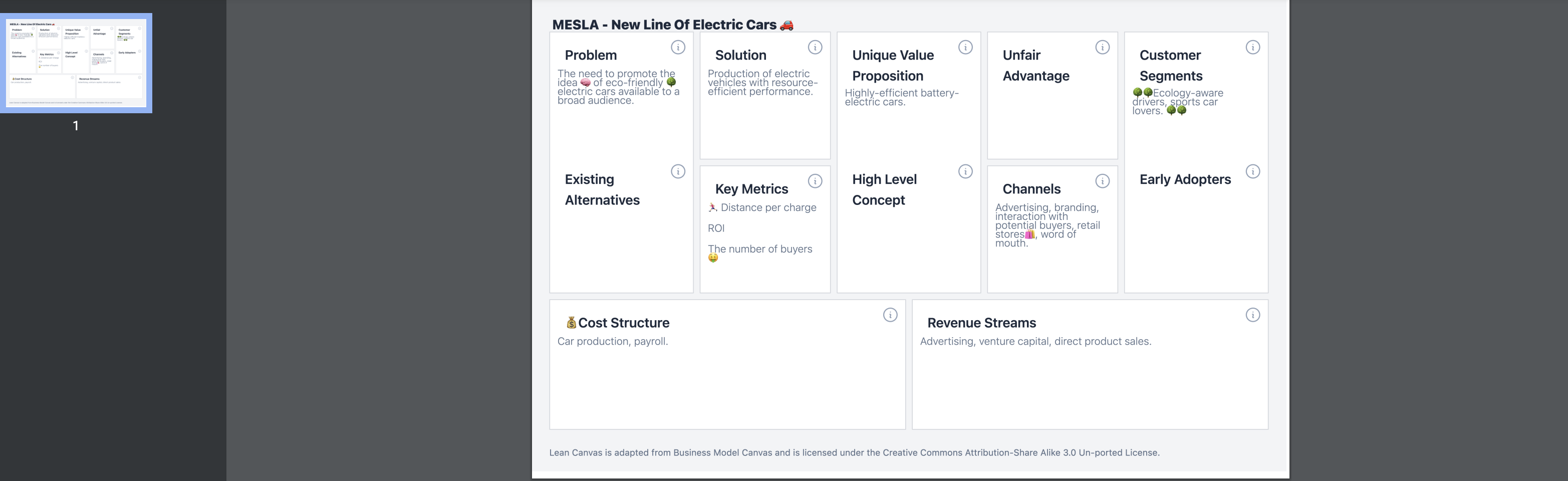The height and width of the screenshot is (481, 1568).
Task: Open Early Adopters info icon
Action: point(1252,172)
